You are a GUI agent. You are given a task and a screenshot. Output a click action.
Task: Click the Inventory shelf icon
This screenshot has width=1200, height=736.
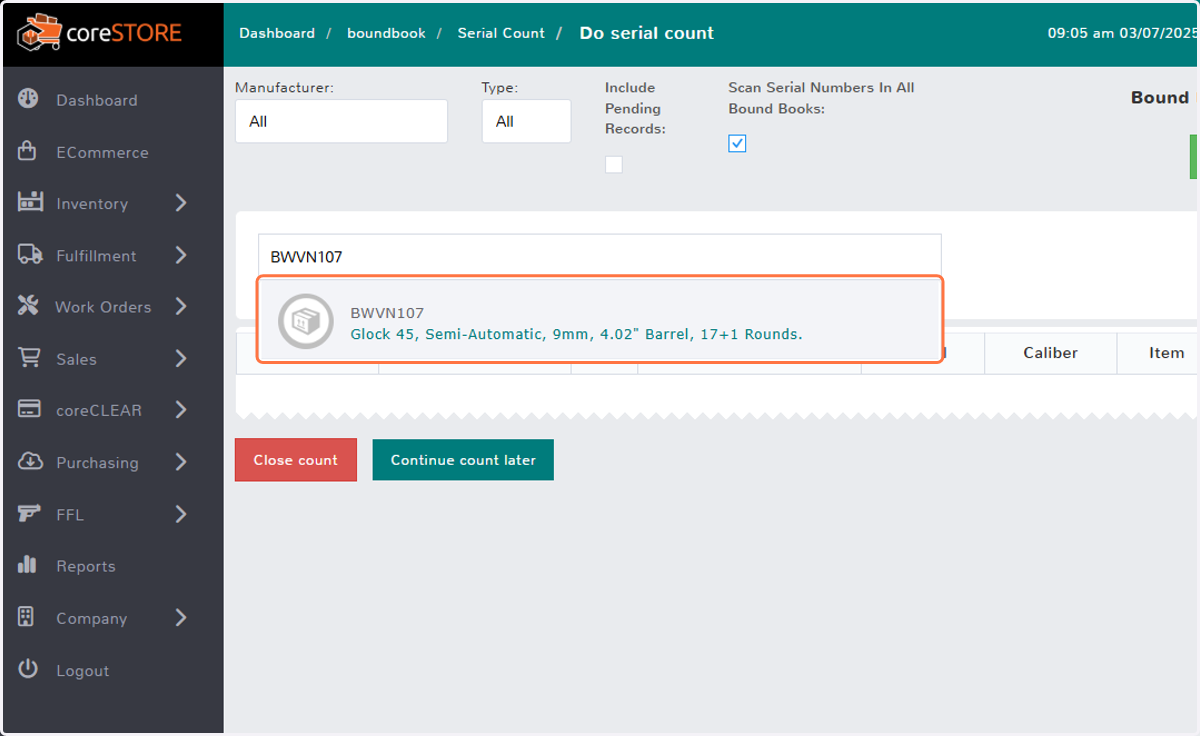pyautogui.click(x=30, y=202)
